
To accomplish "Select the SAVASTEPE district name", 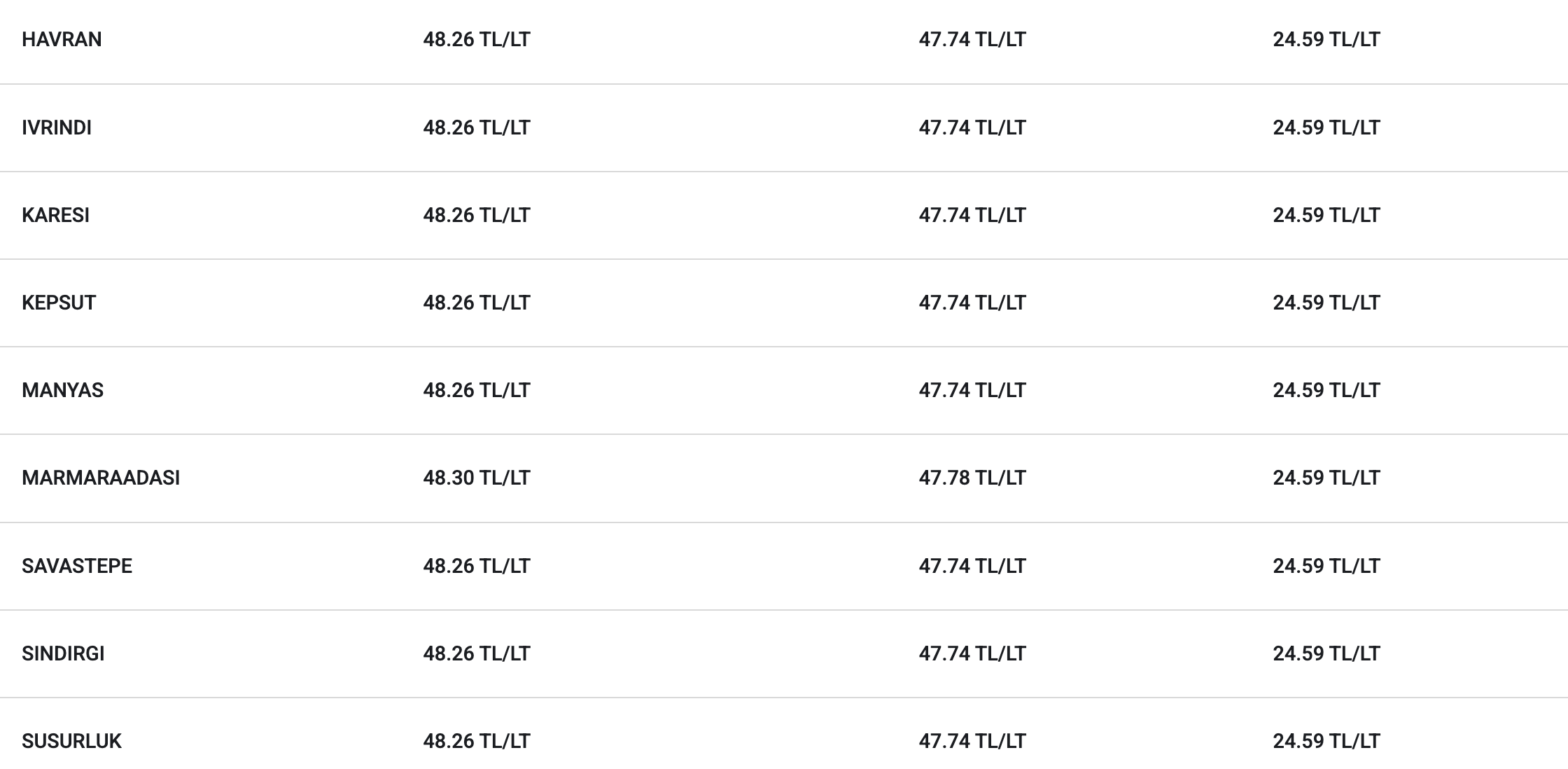I will pyautogui.click(x=77, y=566).
